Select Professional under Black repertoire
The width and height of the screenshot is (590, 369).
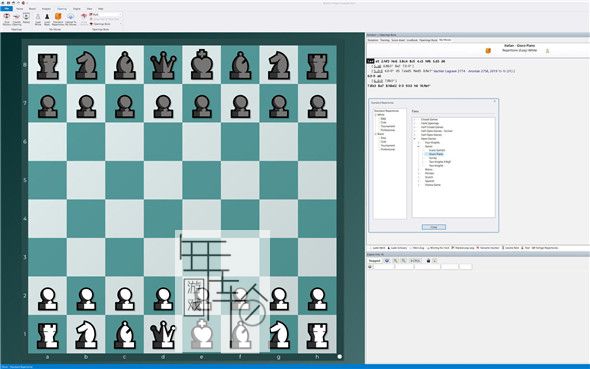click(388, 149)
